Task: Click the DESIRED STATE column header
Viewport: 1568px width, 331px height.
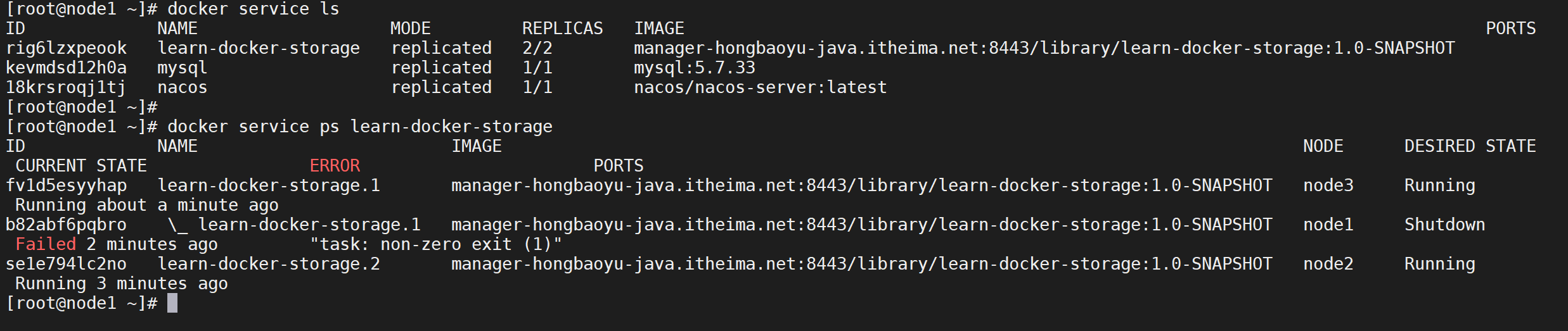Action: tap(1470, 146)
